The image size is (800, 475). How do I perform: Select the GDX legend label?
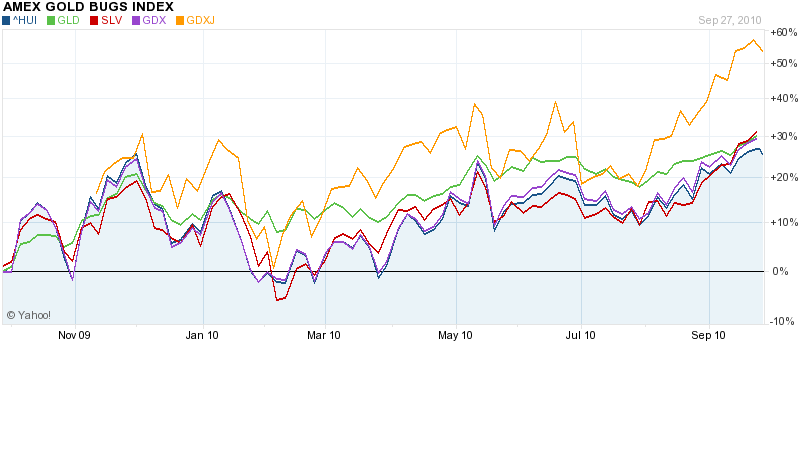click(154, 20)
